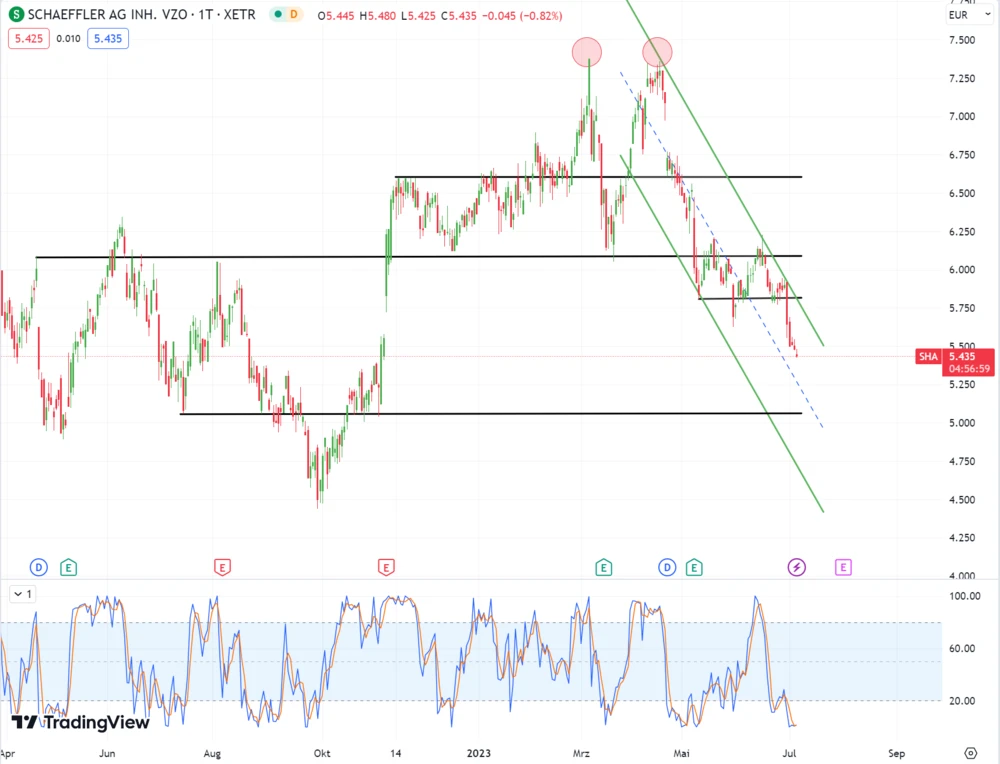The width and height of the screenshot is (1000, 764).
Task: Click the 6.500 price axis label
Action: click(962, 193)
